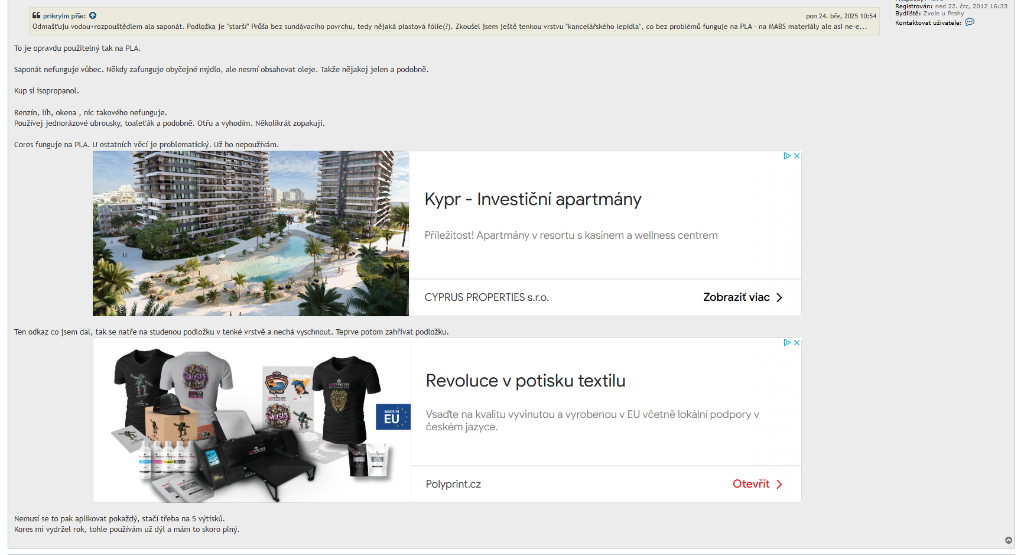The image size is (1024, 555).
Task: Close the Polyprint textile ad with X
Action: (x=797, y=343)
